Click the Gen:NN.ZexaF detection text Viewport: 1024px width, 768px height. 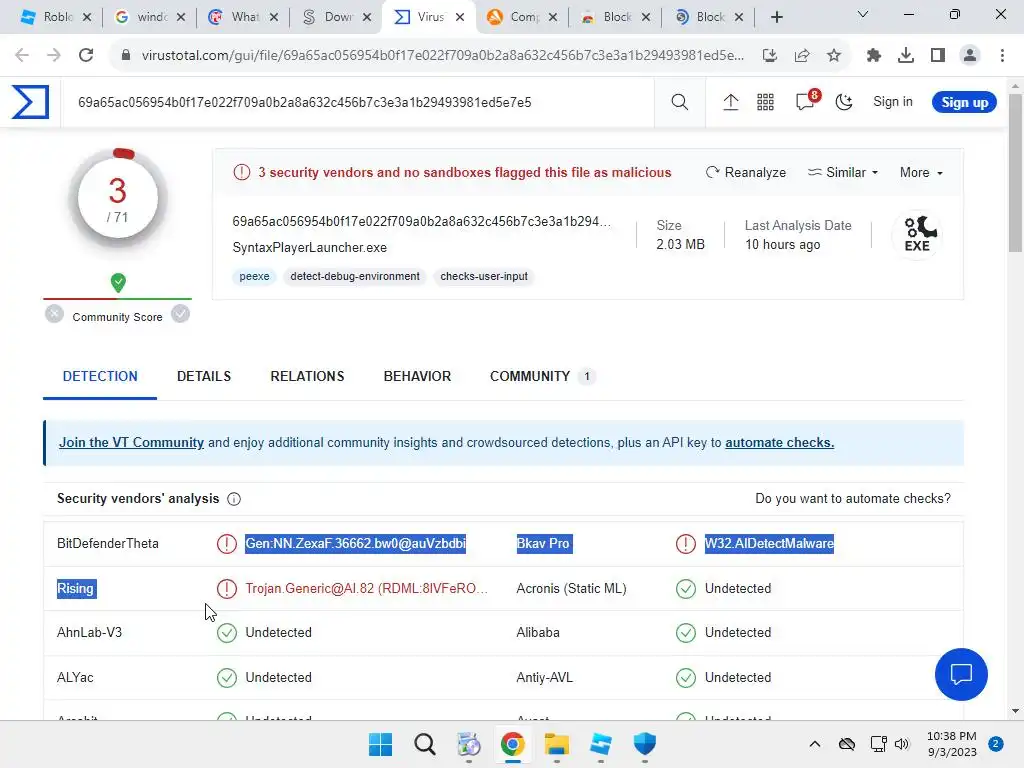[355, 543]
